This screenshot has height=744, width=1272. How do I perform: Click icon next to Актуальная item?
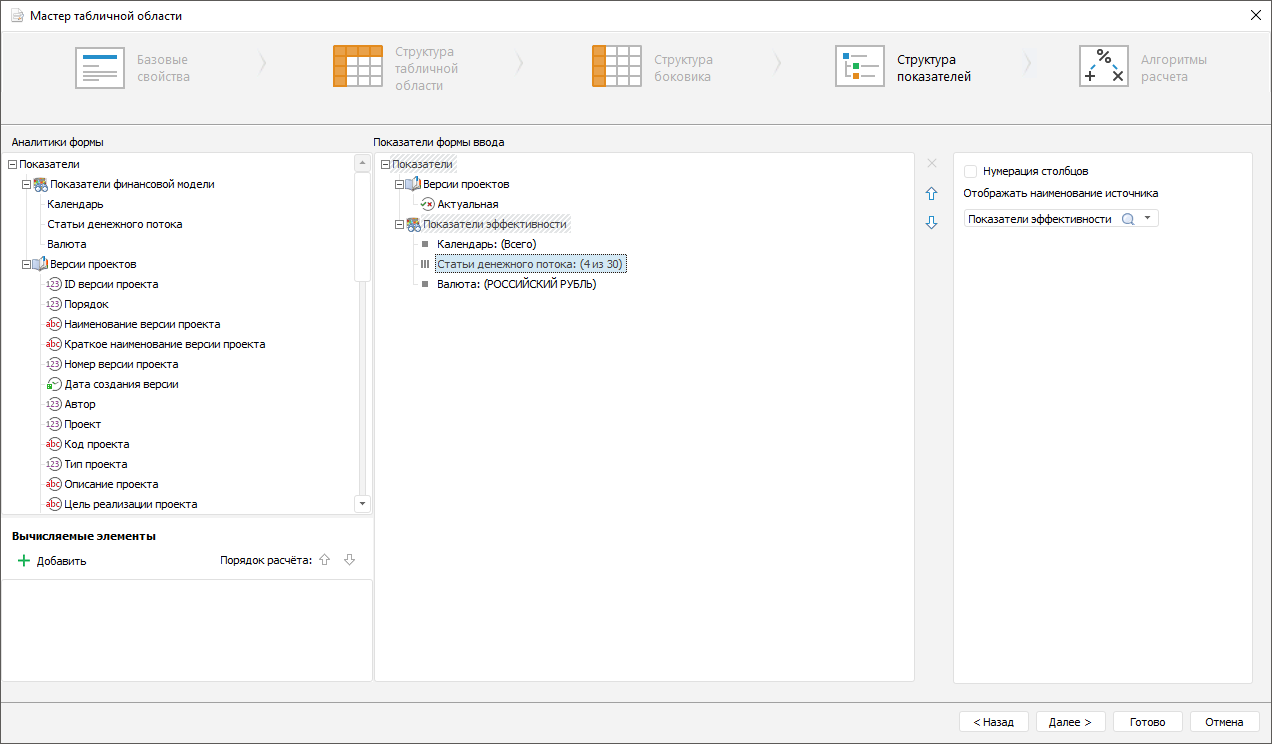click(428, 204)
